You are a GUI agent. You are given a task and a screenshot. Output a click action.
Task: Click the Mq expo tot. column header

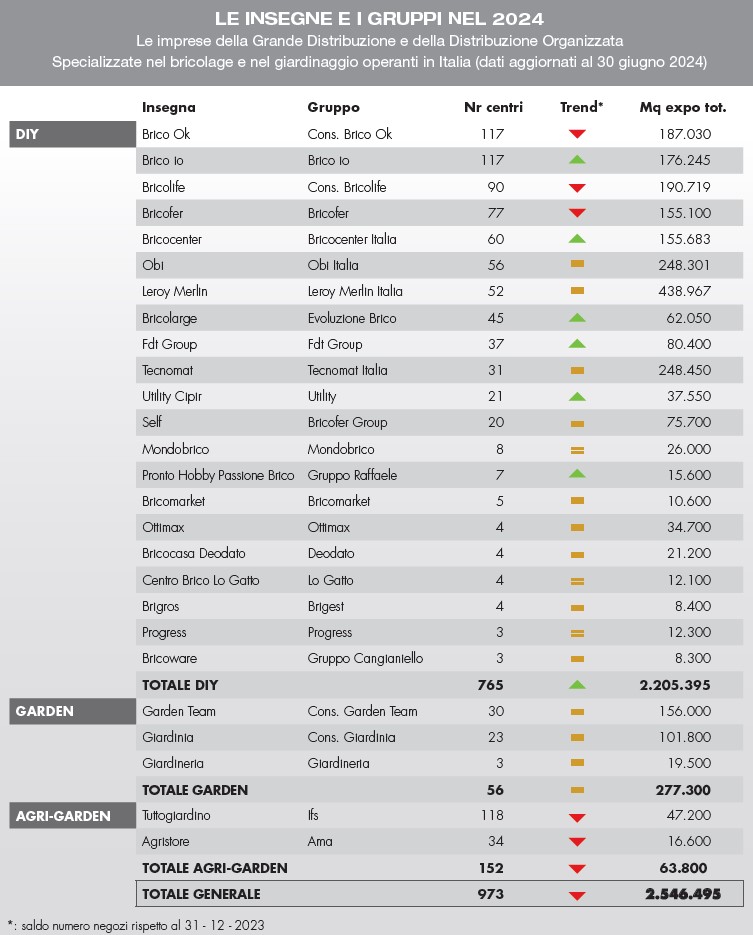tap(683, 107)
